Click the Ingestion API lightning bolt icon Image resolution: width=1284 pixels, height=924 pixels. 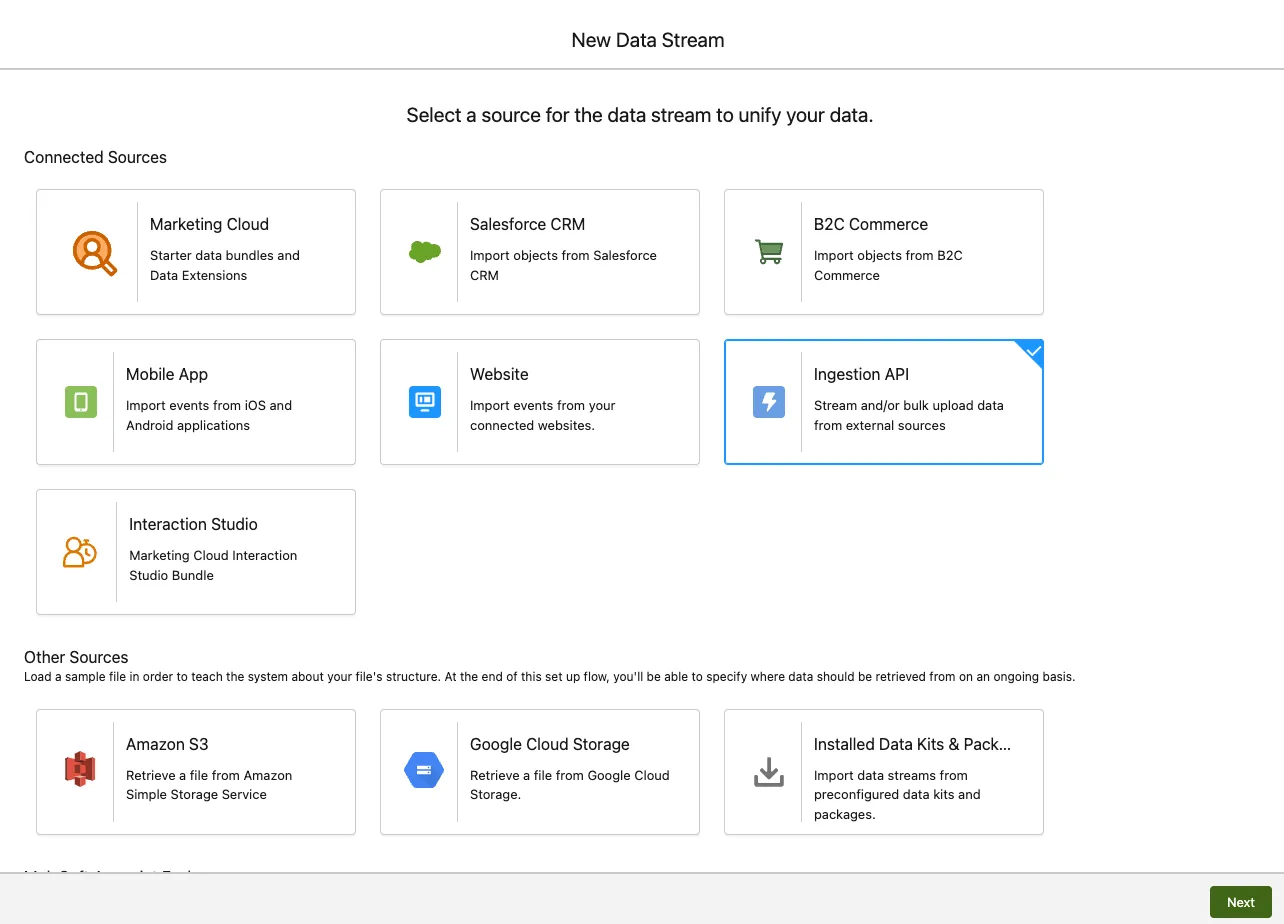tap(769, 402)
